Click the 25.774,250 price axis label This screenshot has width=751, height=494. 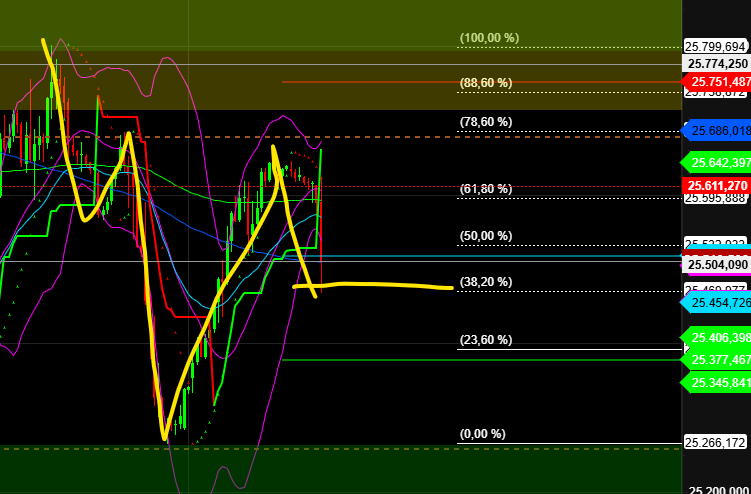717,64
